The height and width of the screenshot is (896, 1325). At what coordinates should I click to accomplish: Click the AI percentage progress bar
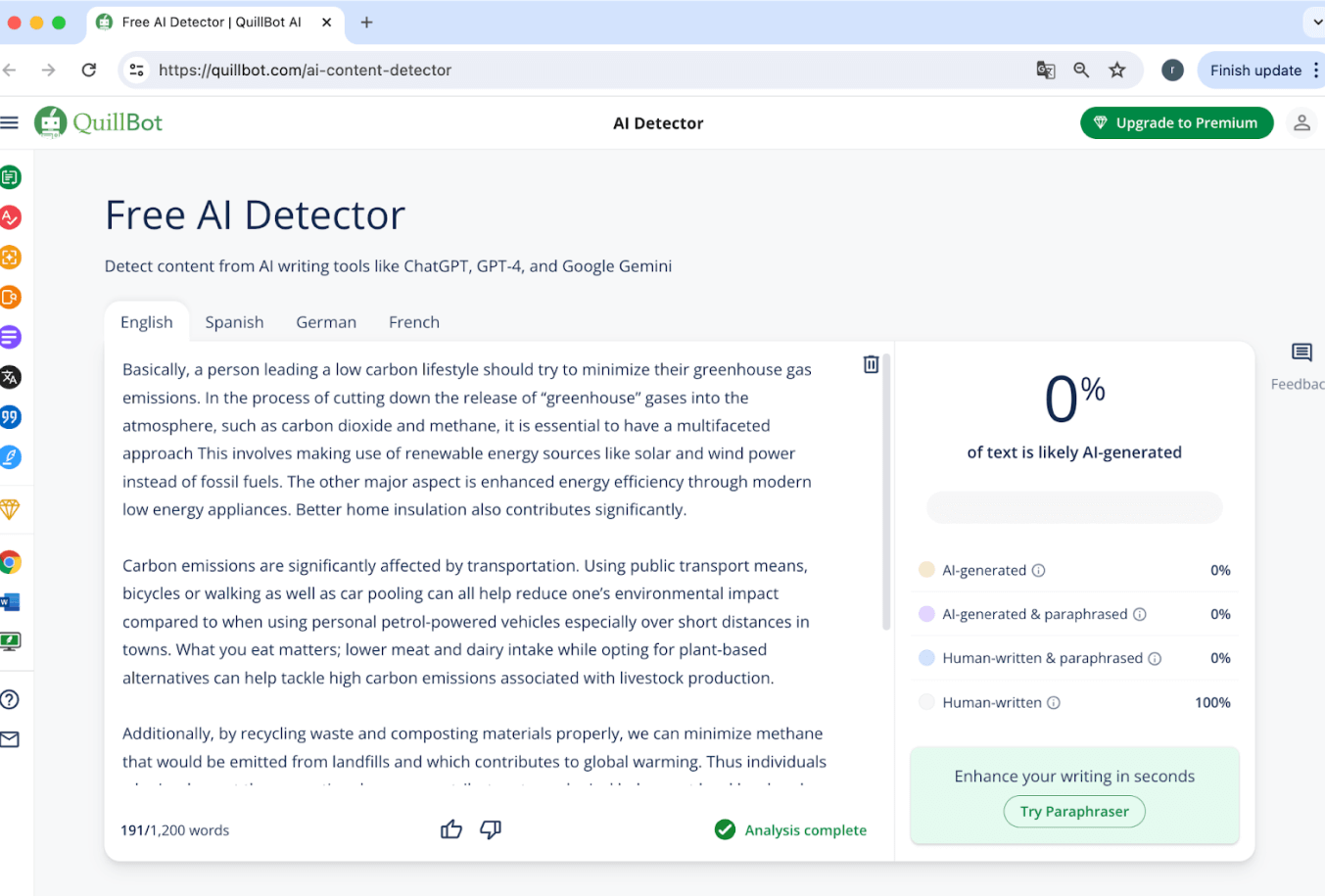(1074, 507)
